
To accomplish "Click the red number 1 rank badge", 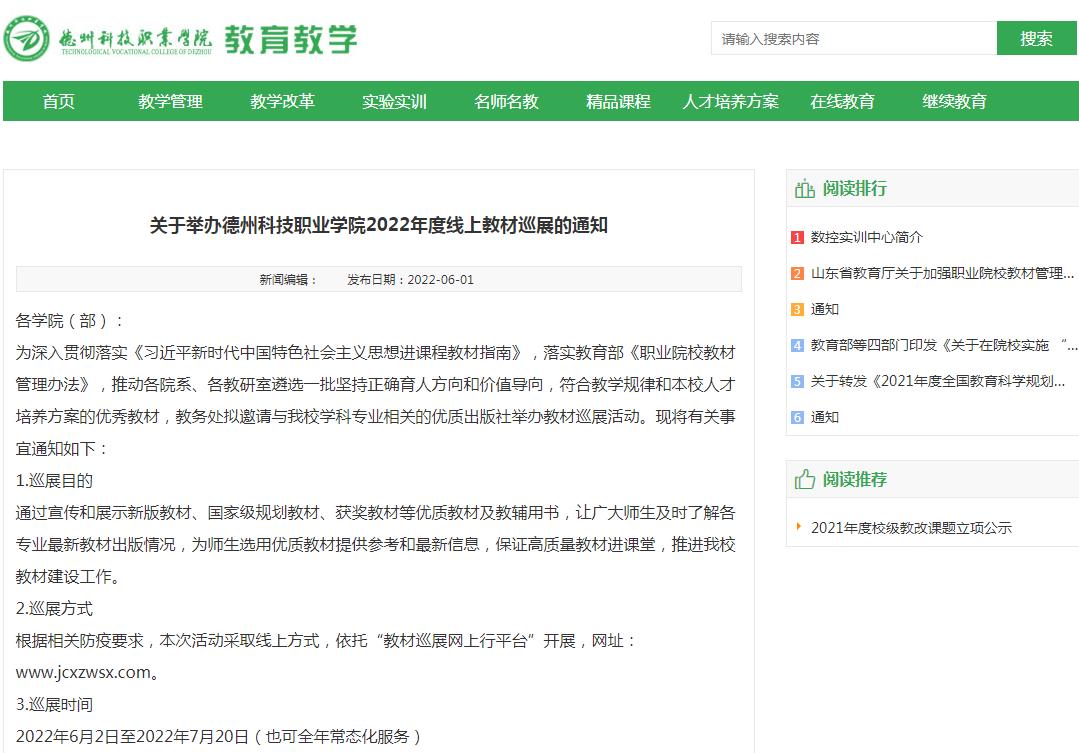I will [797, 238].
